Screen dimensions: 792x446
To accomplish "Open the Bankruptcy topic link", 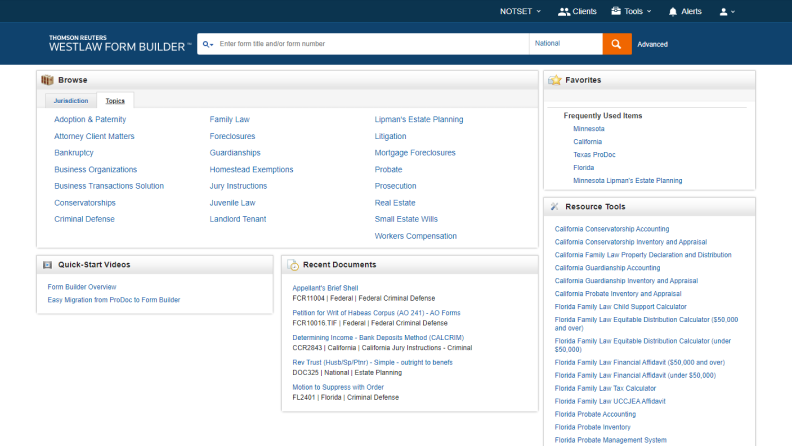I will [x=75, y=153].
